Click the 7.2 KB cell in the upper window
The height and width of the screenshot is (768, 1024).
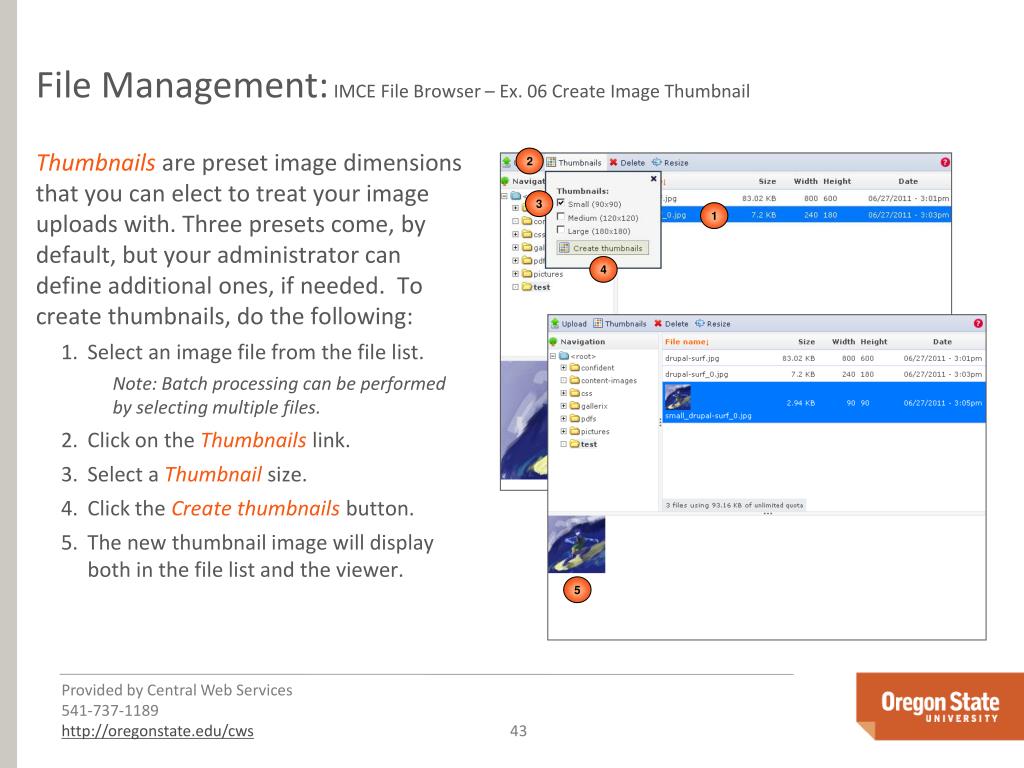click(x=763, y=215)
